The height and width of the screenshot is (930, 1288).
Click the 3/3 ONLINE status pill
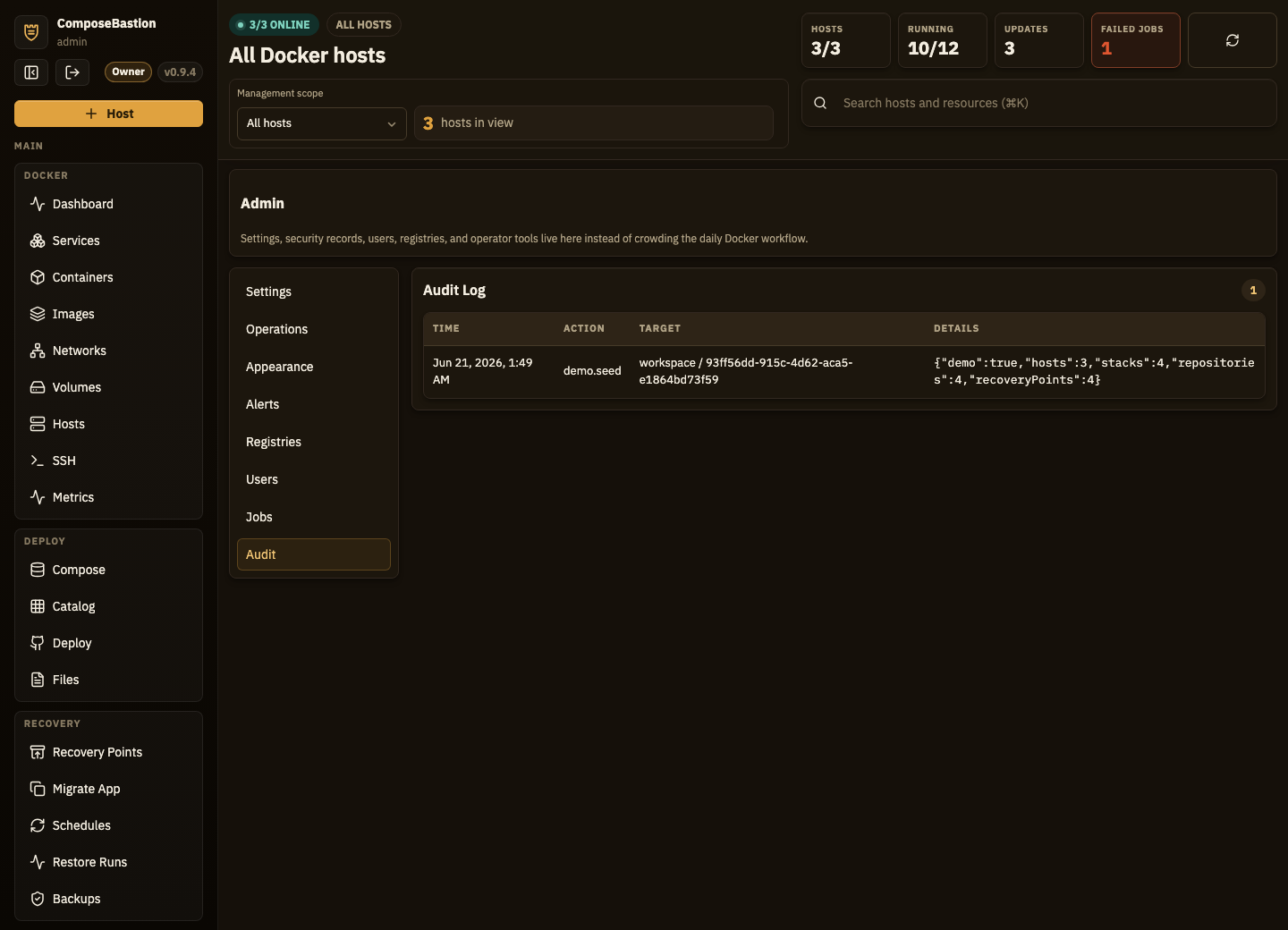tap(274, 25)
